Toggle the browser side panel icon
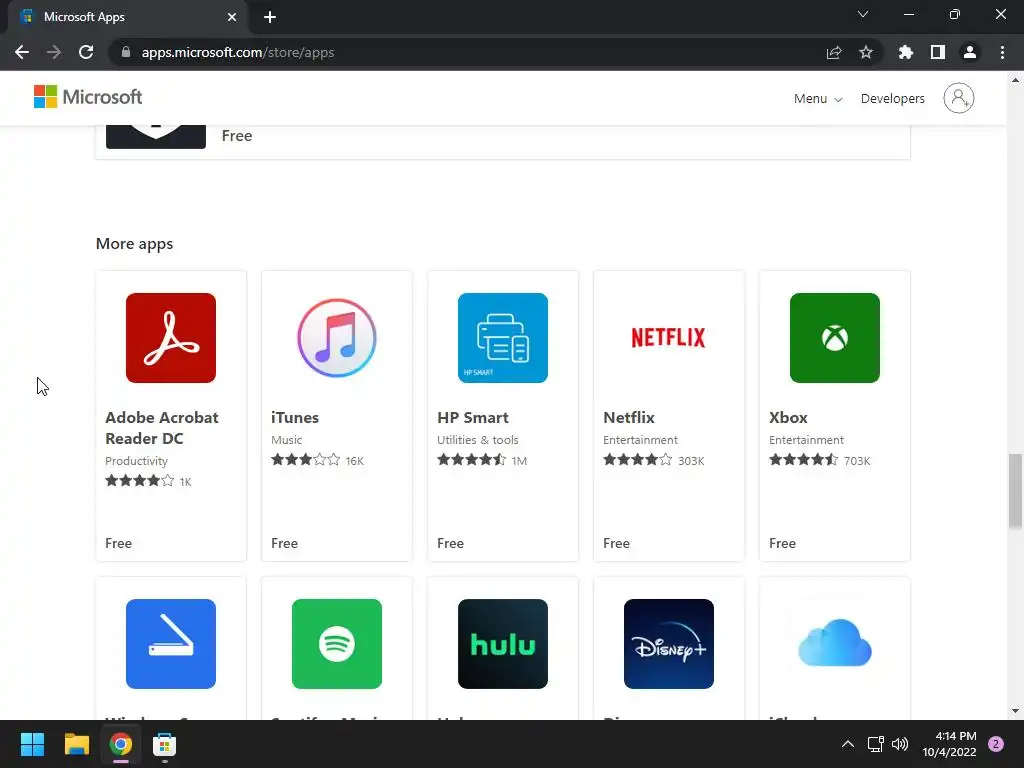Viewport: 1024px width, 768px height. 937,52
